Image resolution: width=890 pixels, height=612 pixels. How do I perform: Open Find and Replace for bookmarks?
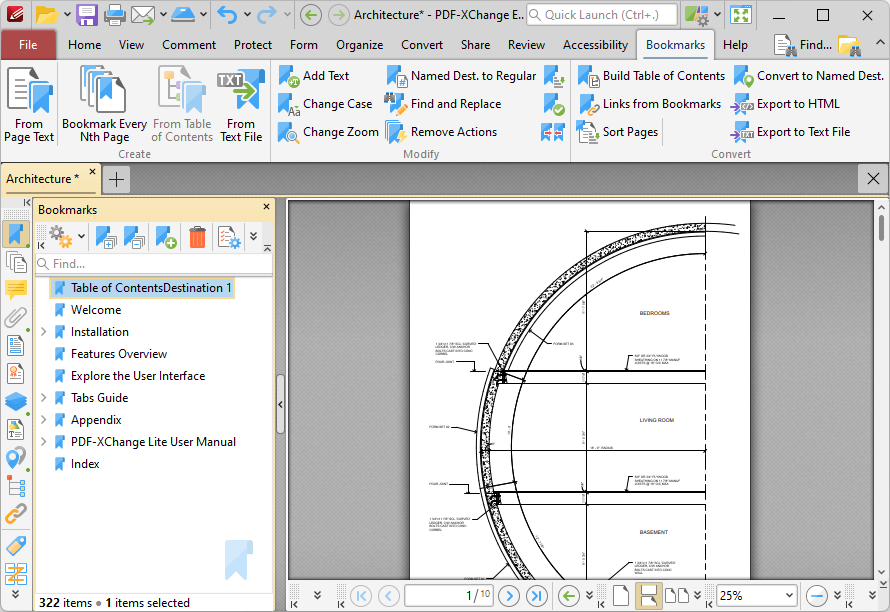click(x=443, y=104)
